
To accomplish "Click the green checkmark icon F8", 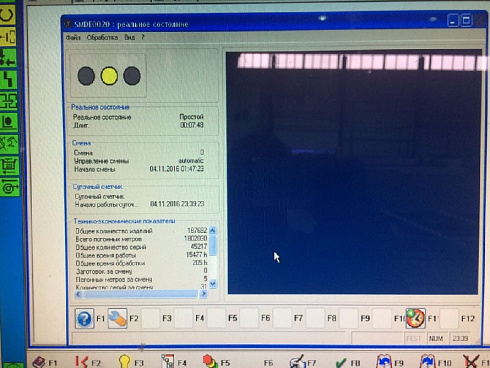I will 341,363.
